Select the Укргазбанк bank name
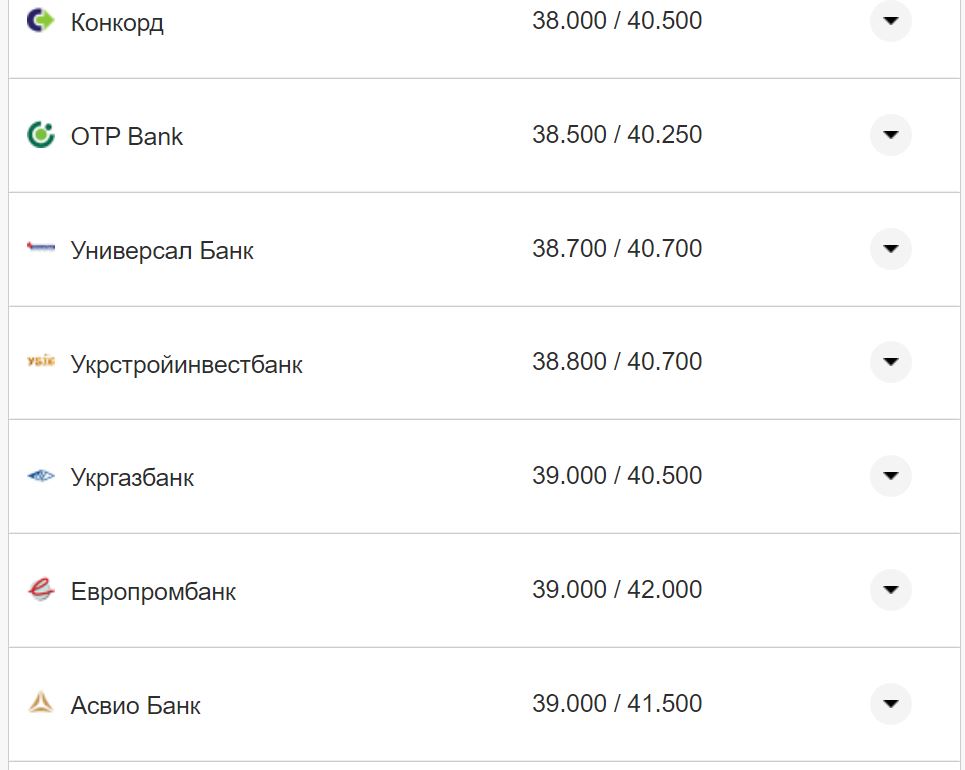 [132, 478]
